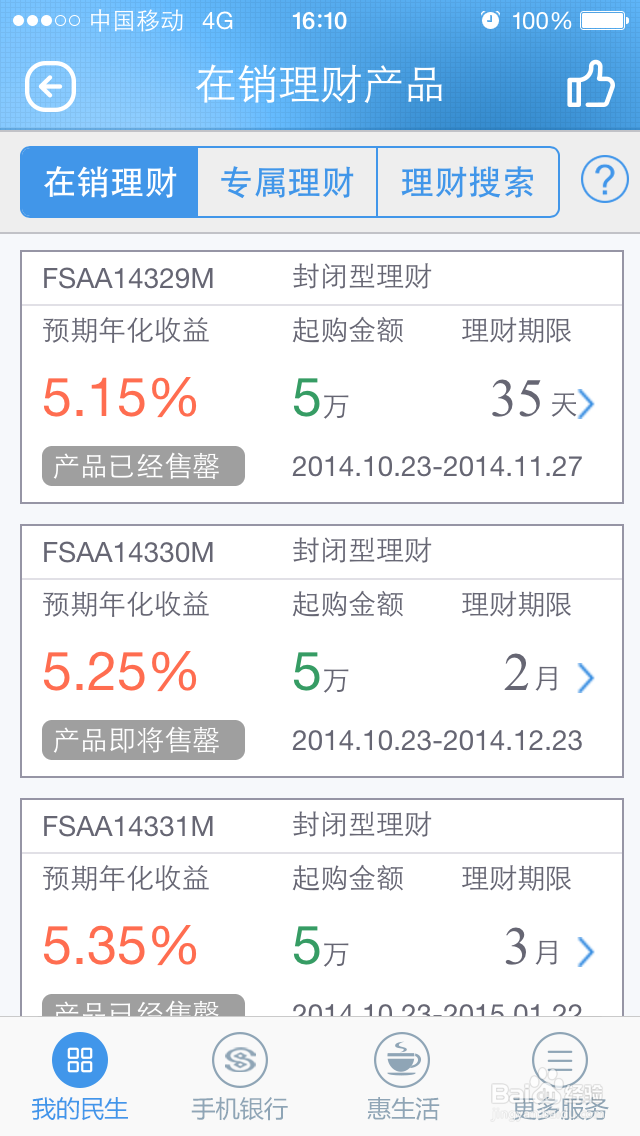Switch to 专属理财 tab
The width and height of the screenshot is (640, 1136).
tap(287, 182)
